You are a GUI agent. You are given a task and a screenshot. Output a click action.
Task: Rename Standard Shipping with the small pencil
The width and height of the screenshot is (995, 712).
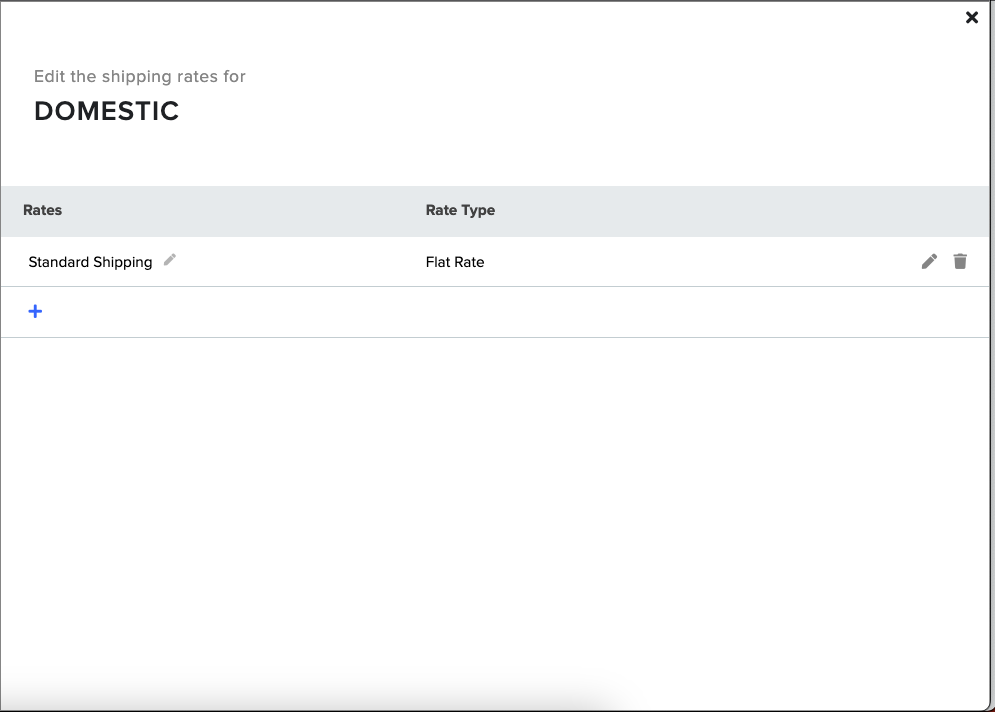click(169, 260)
